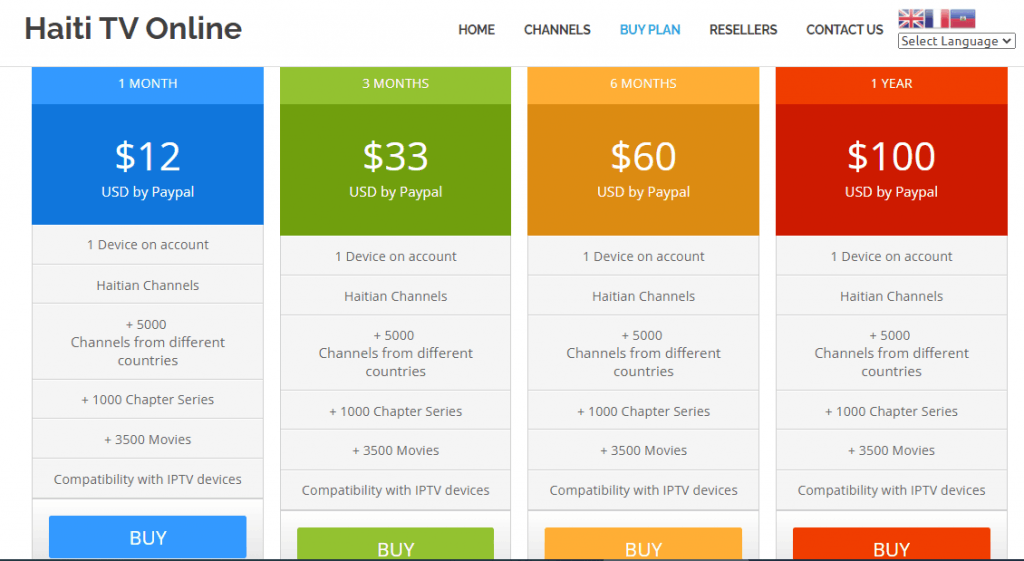Open the CONTACT US page
This screenshot has height=561, width=1024.
pos(844,29)
